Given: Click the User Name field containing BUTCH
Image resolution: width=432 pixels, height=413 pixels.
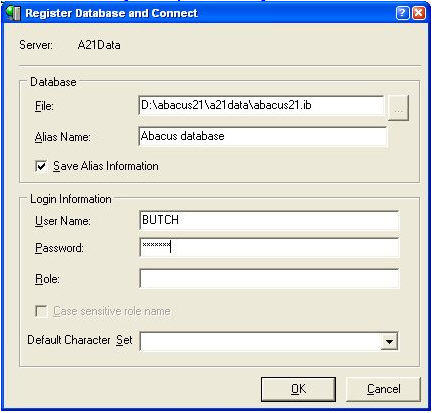Looking at the screenshot, I should 269,220.
